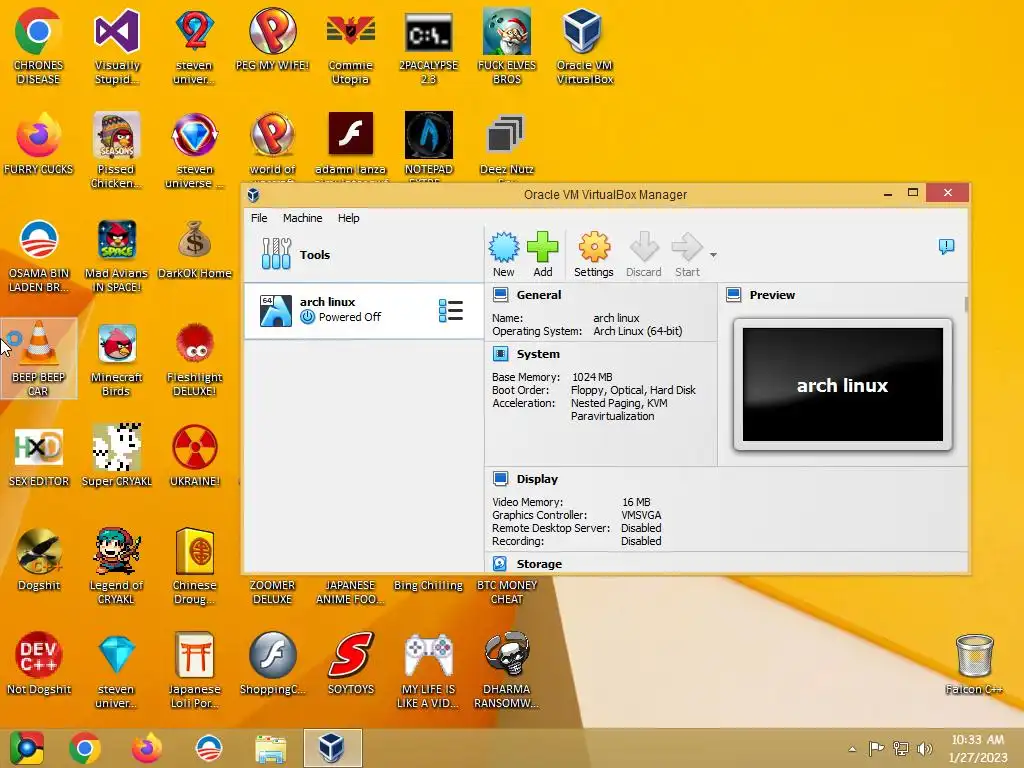Click the ZOOMER DELUXE desktop label
The height and width of the screenshot is (768, 1024).
click(272, 592)
